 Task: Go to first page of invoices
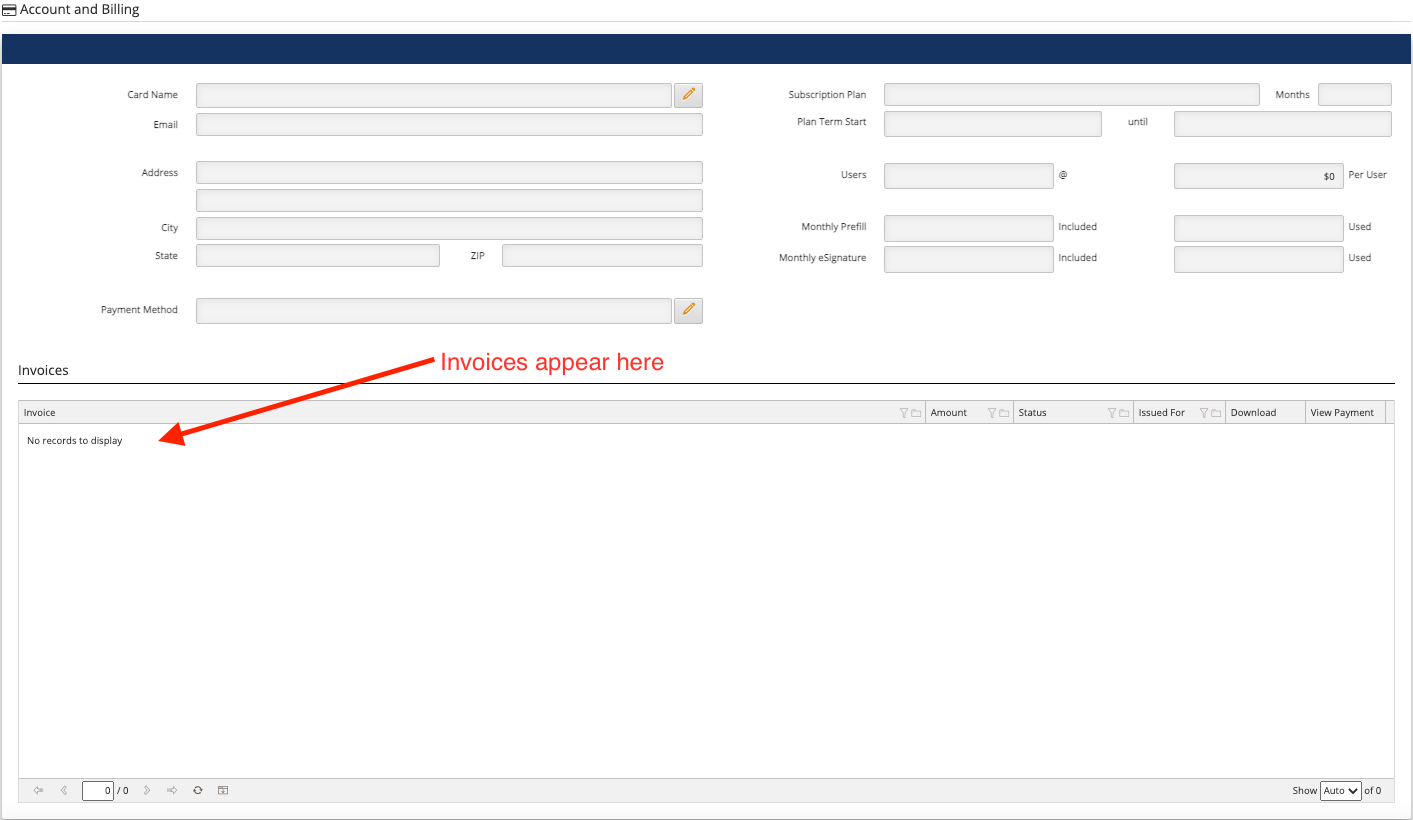pyautogui.click(x=38, y=790)
